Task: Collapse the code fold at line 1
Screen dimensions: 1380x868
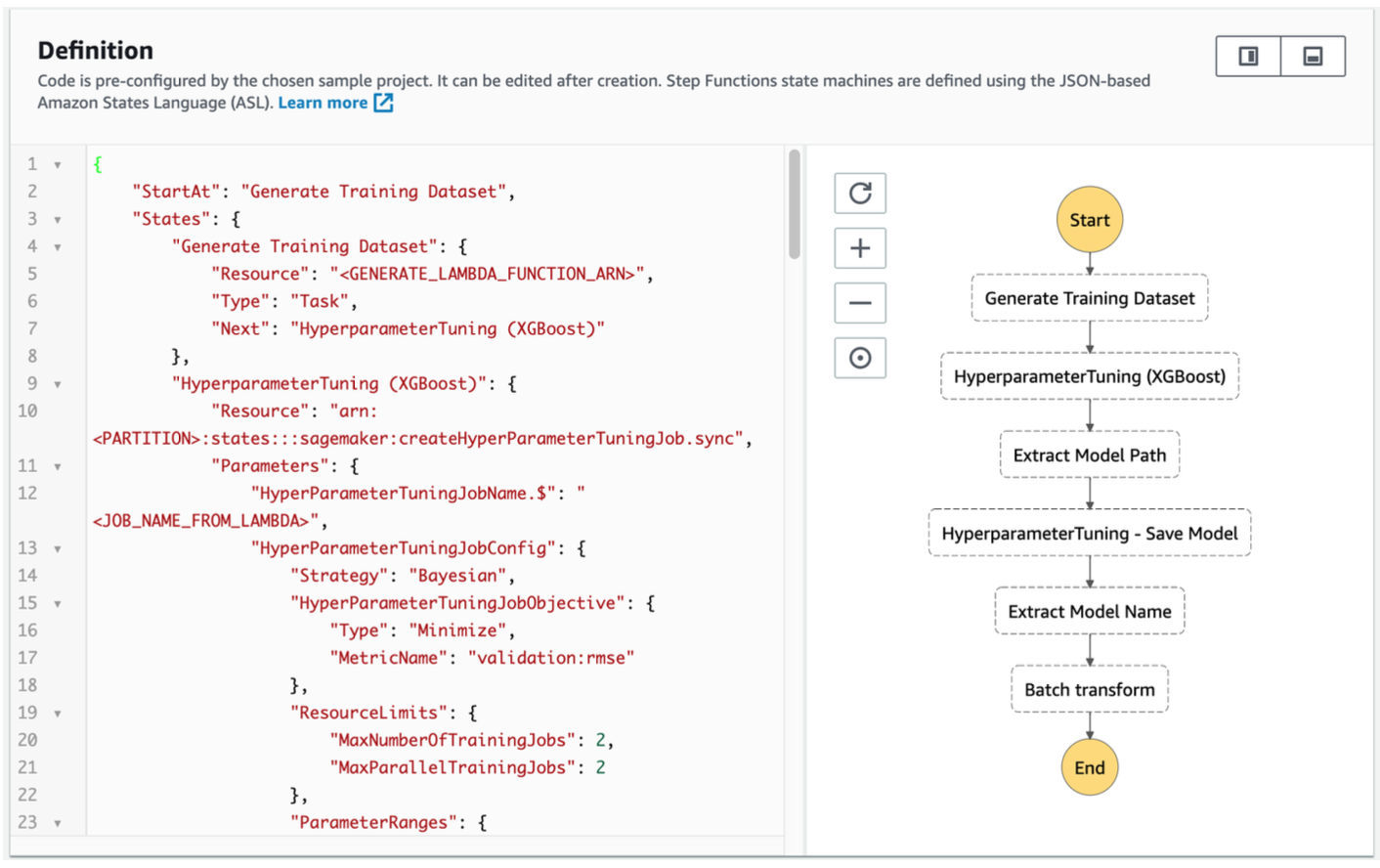Action: click(x=58, y=165)
